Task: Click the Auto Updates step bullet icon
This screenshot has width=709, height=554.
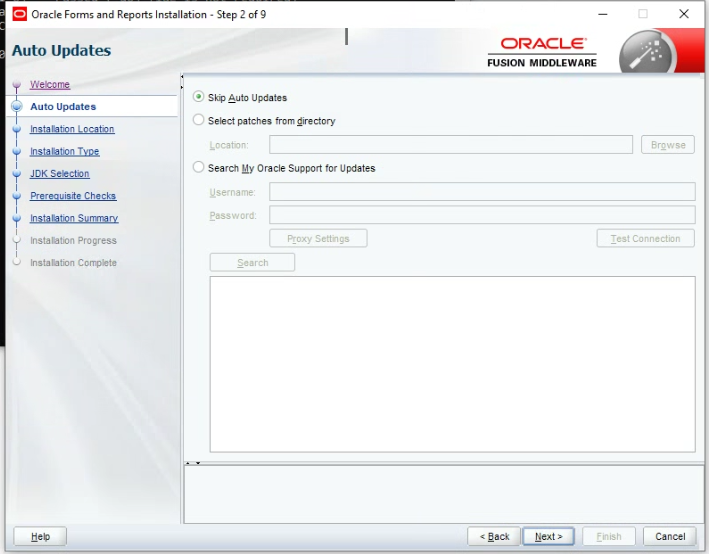Action: pos(17,106)
